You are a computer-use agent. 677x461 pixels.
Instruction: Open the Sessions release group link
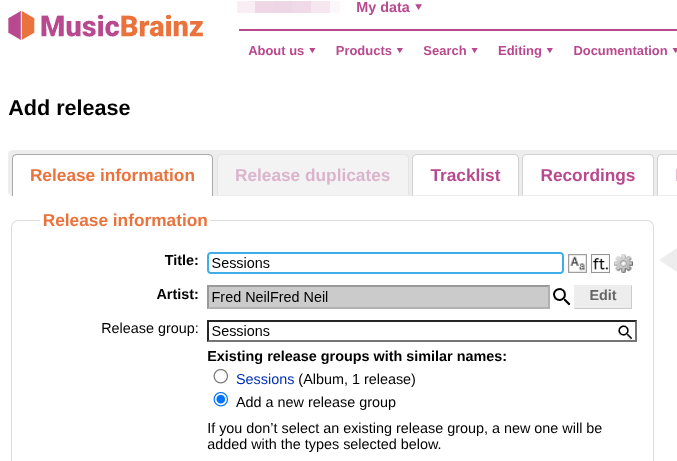[x=265, y=379]
